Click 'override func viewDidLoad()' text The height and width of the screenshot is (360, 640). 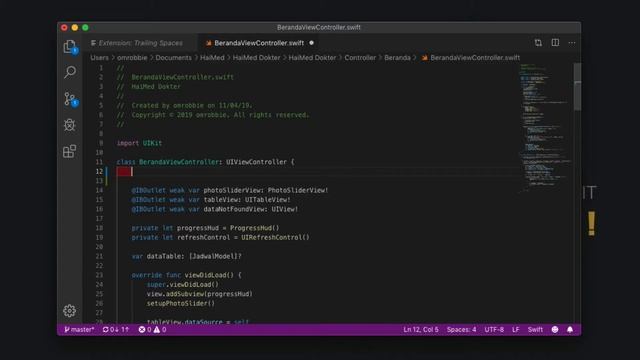tap(182, 275)
